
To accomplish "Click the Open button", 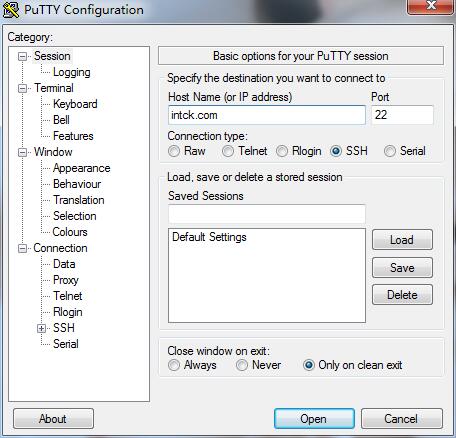I will [314, 419].
